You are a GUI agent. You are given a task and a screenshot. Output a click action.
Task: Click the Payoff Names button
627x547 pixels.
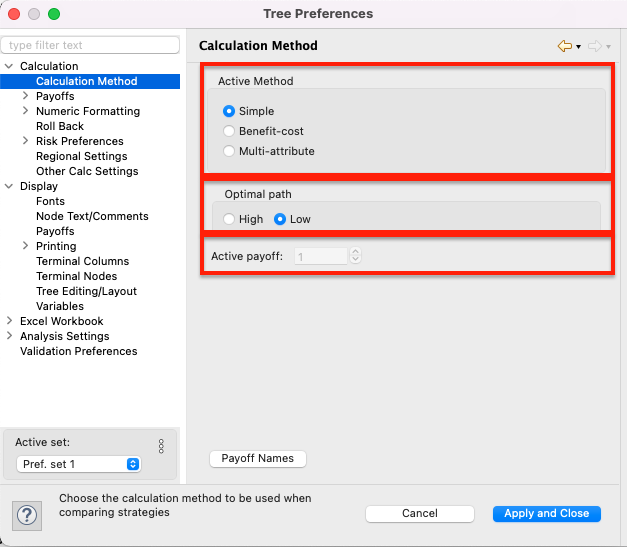(258, 458)
